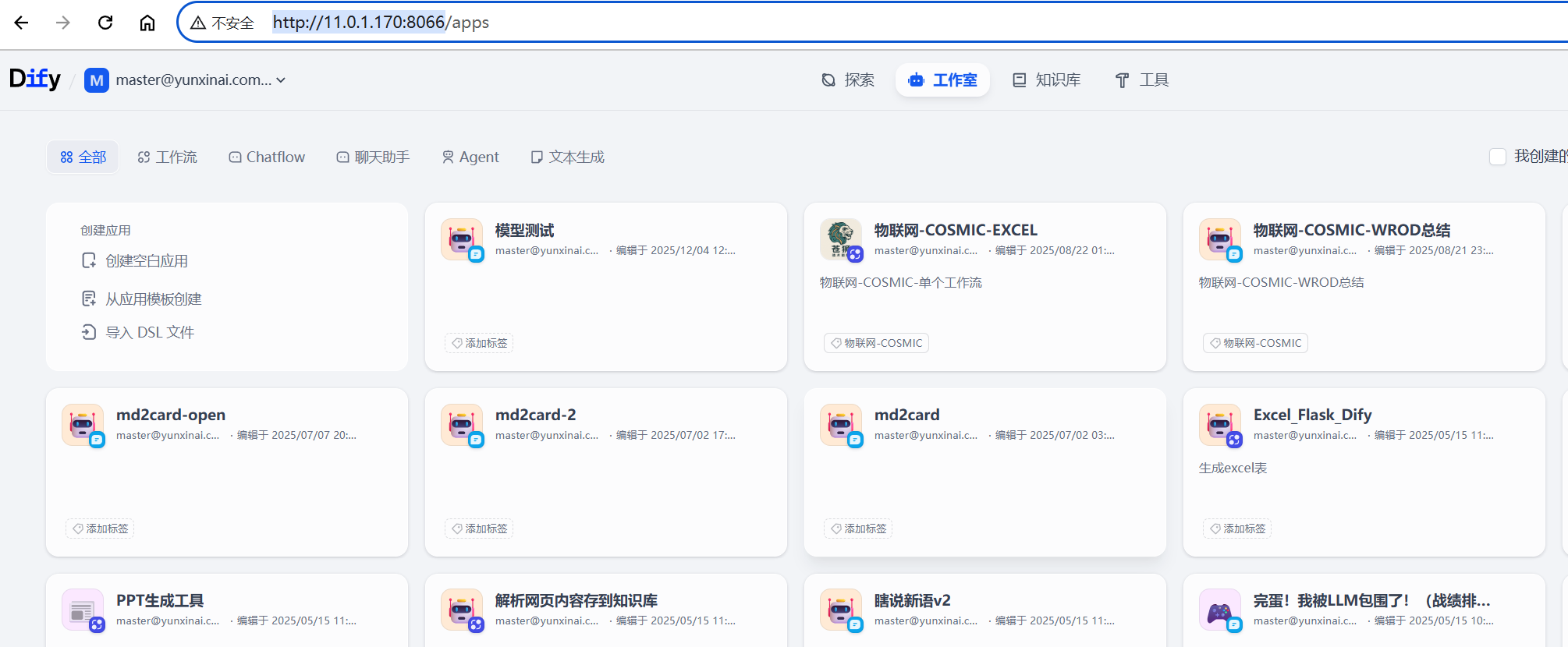Click the 物联网-COSMIC tag on COSMIC-EXCEL card
Image resolution: width=1568 pixels, height=647 pixels.
pos(876,343)
